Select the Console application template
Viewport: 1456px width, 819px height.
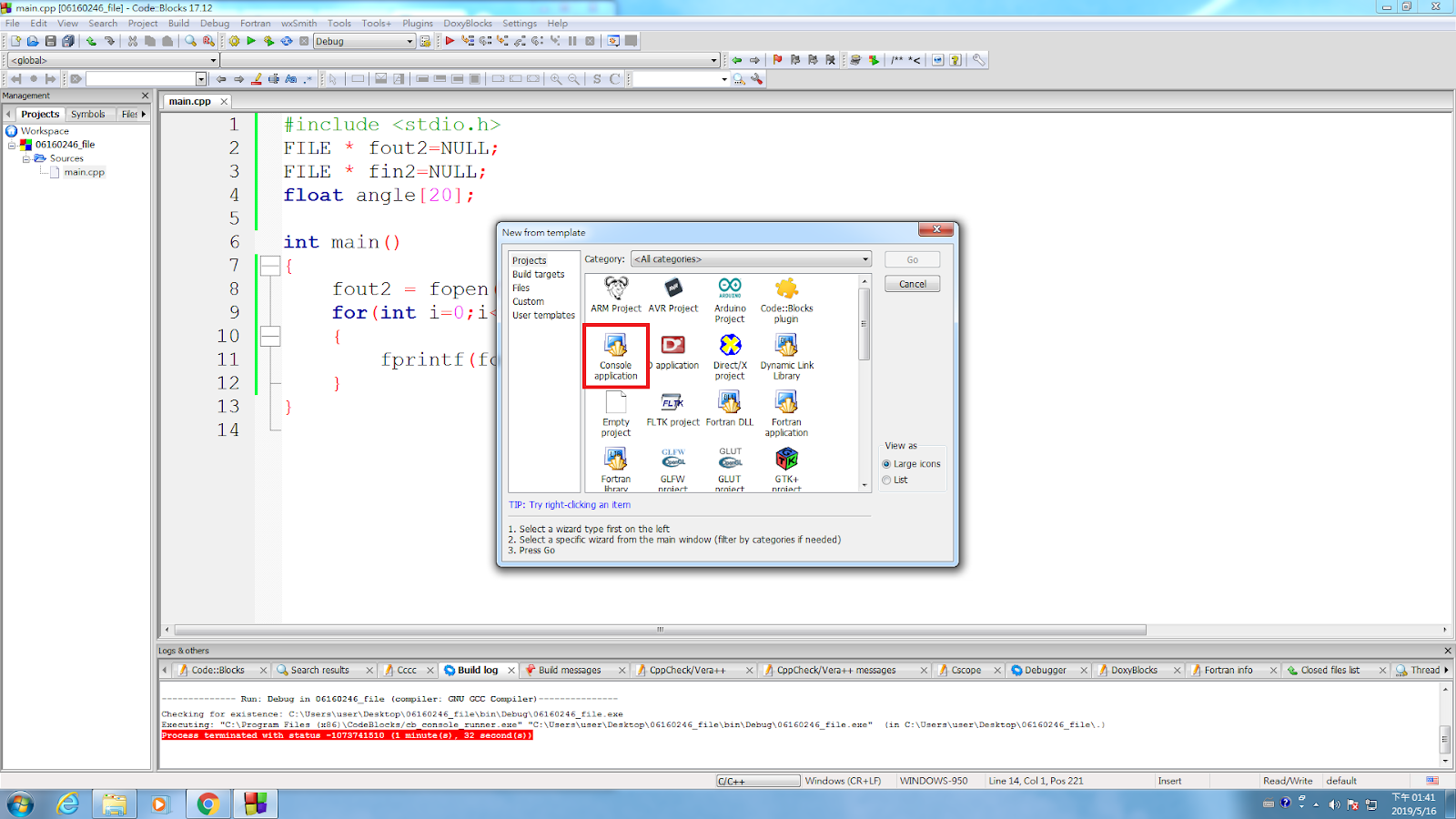point(616,356)
